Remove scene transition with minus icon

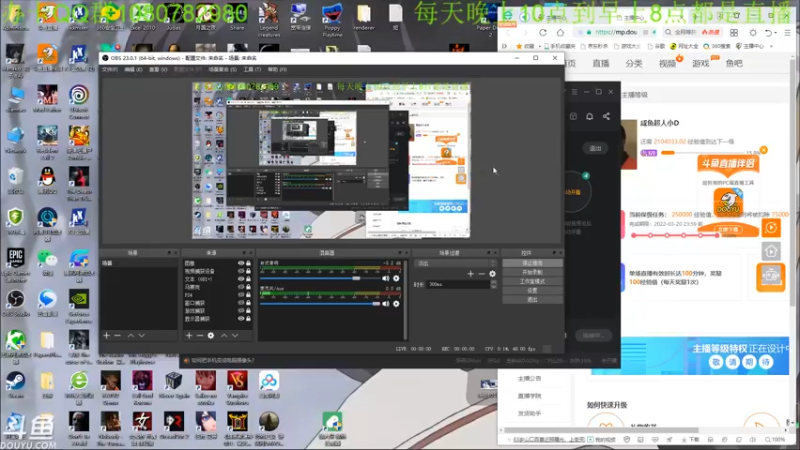coord(481,274)
